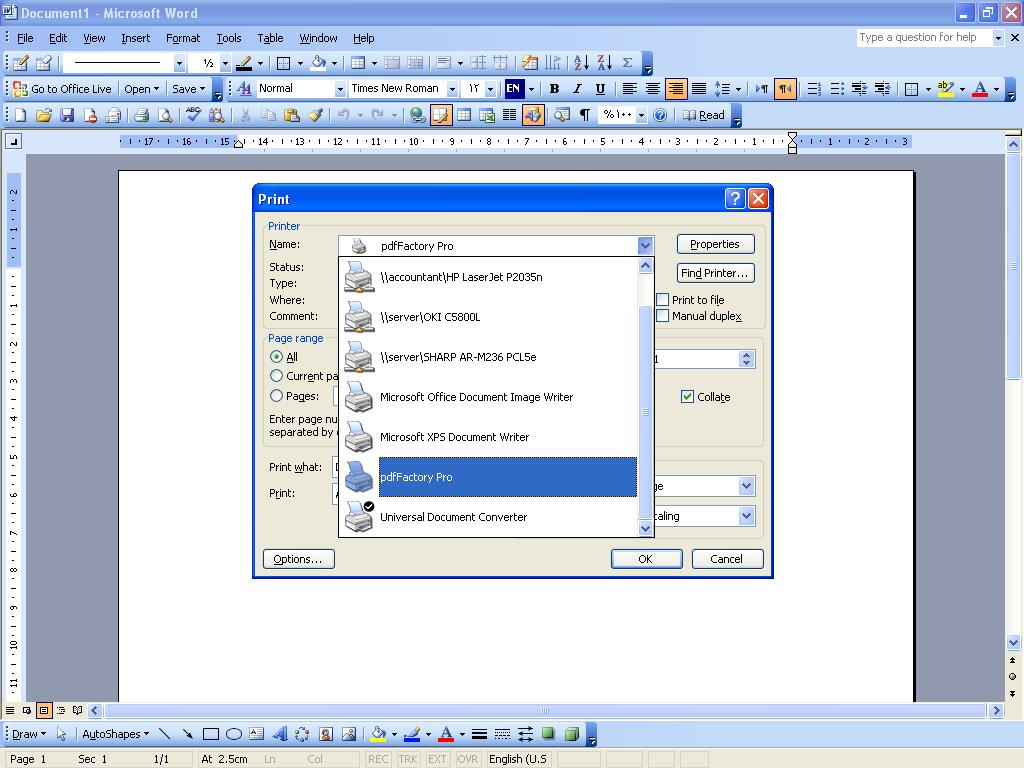
Task: Click the Bold formatting icon
Action: coord(554,89)
